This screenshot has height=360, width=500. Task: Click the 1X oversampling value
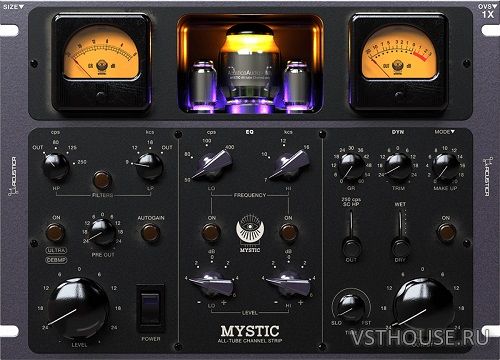tap(488, 14)
